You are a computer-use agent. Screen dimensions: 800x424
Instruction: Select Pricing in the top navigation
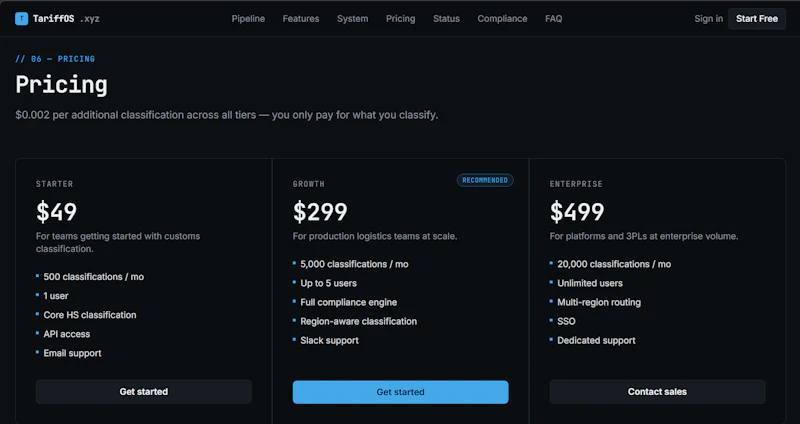pyautogui.click(x=401, y=19)
